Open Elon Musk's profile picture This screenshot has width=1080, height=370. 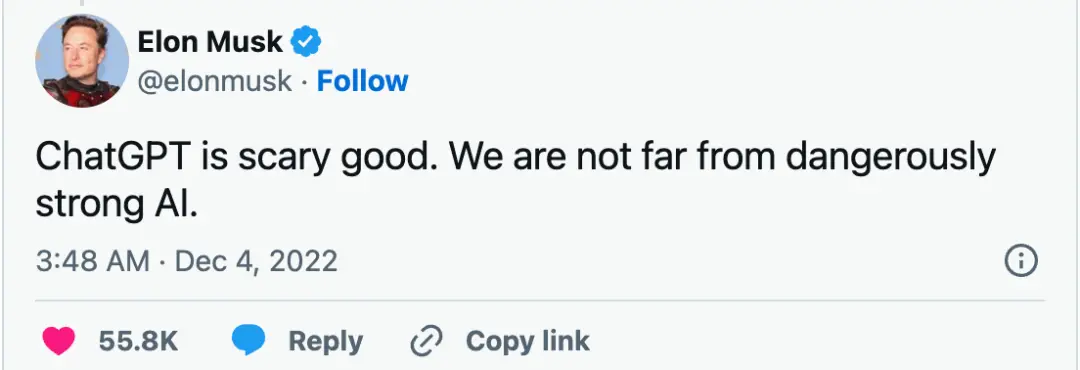[82, 61]
